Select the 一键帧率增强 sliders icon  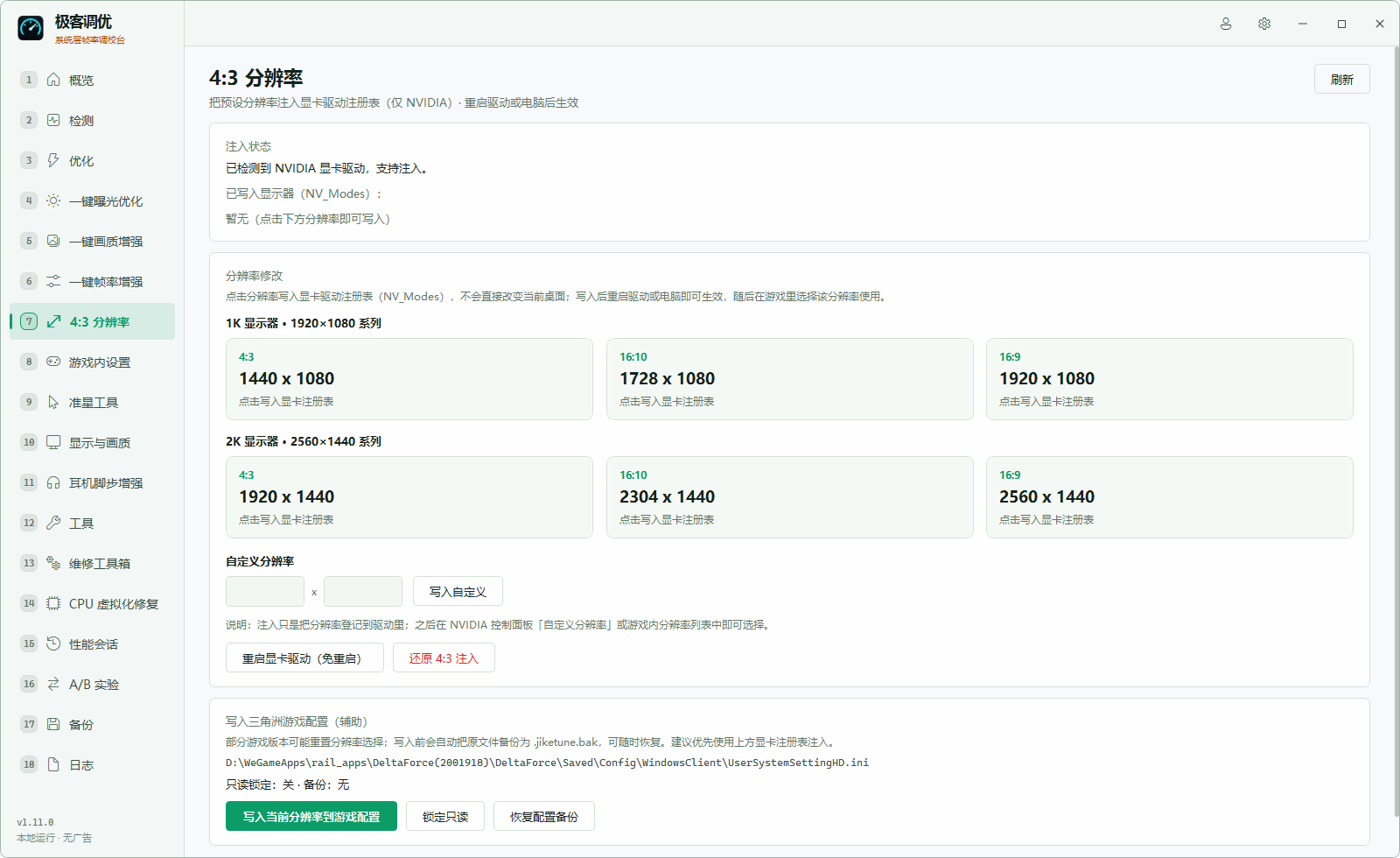pyautogui.click(x=53, y=281)
